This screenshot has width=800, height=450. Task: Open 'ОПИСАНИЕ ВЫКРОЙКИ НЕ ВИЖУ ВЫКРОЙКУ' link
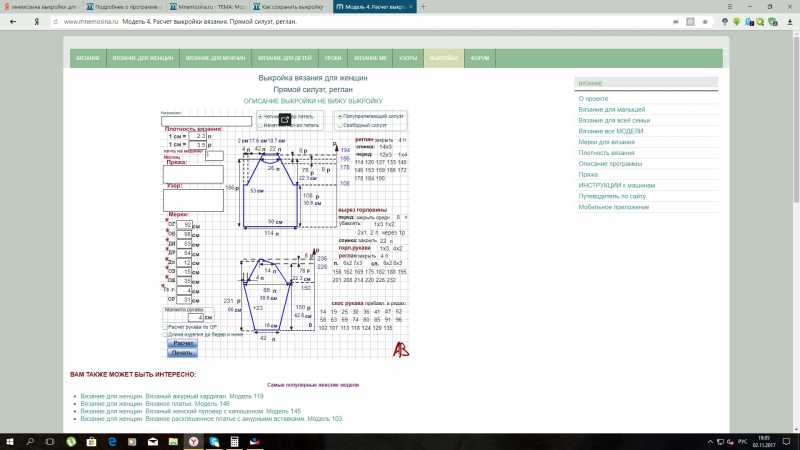(x=313, y=101)
